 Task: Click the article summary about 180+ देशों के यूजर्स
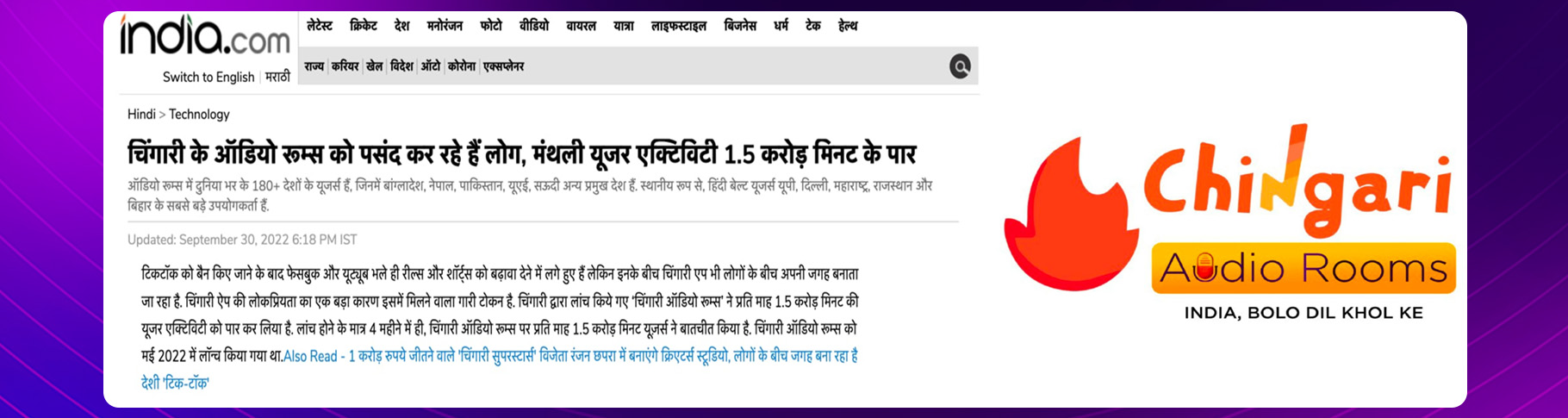(x=530, y=195)
